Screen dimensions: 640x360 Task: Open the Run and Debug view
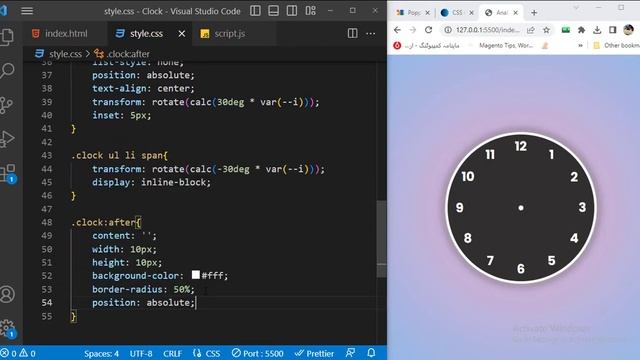[x=7, y=139]
